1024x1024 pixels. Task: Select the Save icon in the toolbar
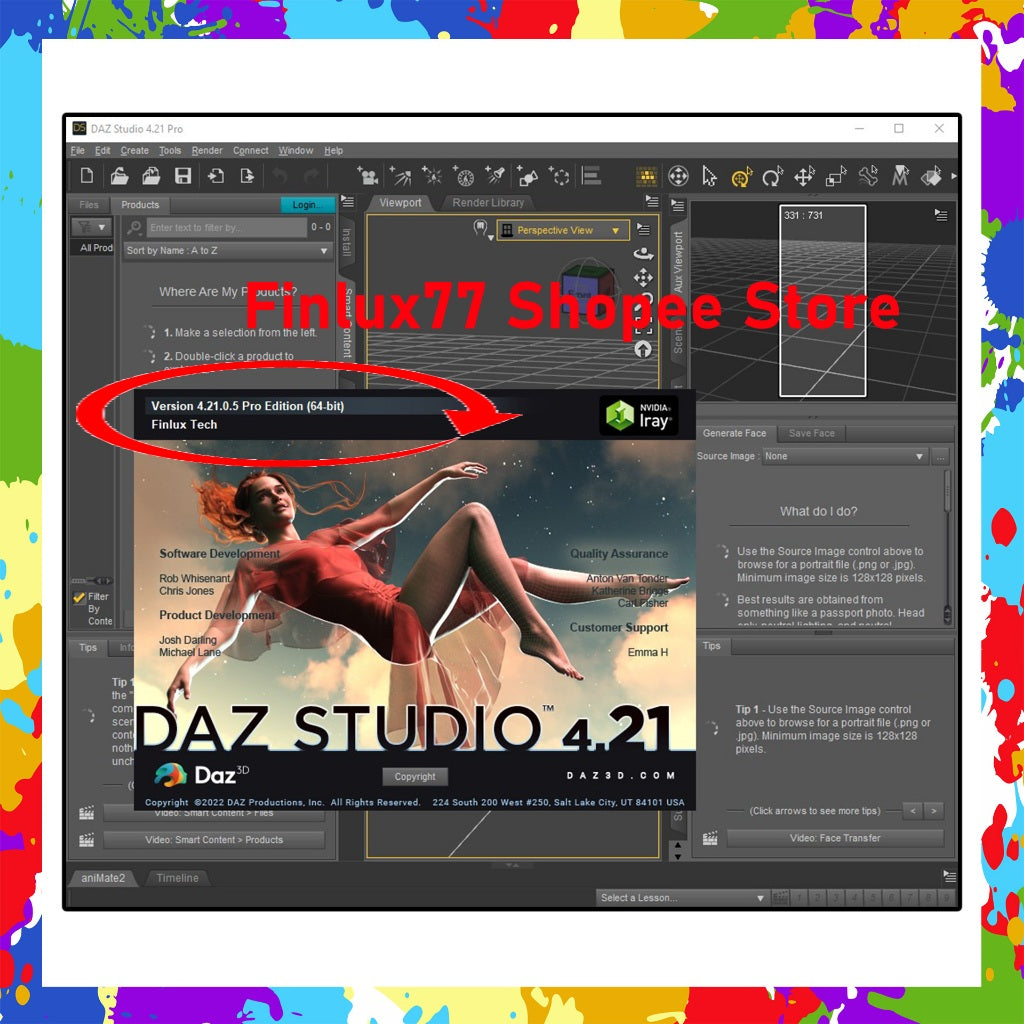click(x=183, y=176)
